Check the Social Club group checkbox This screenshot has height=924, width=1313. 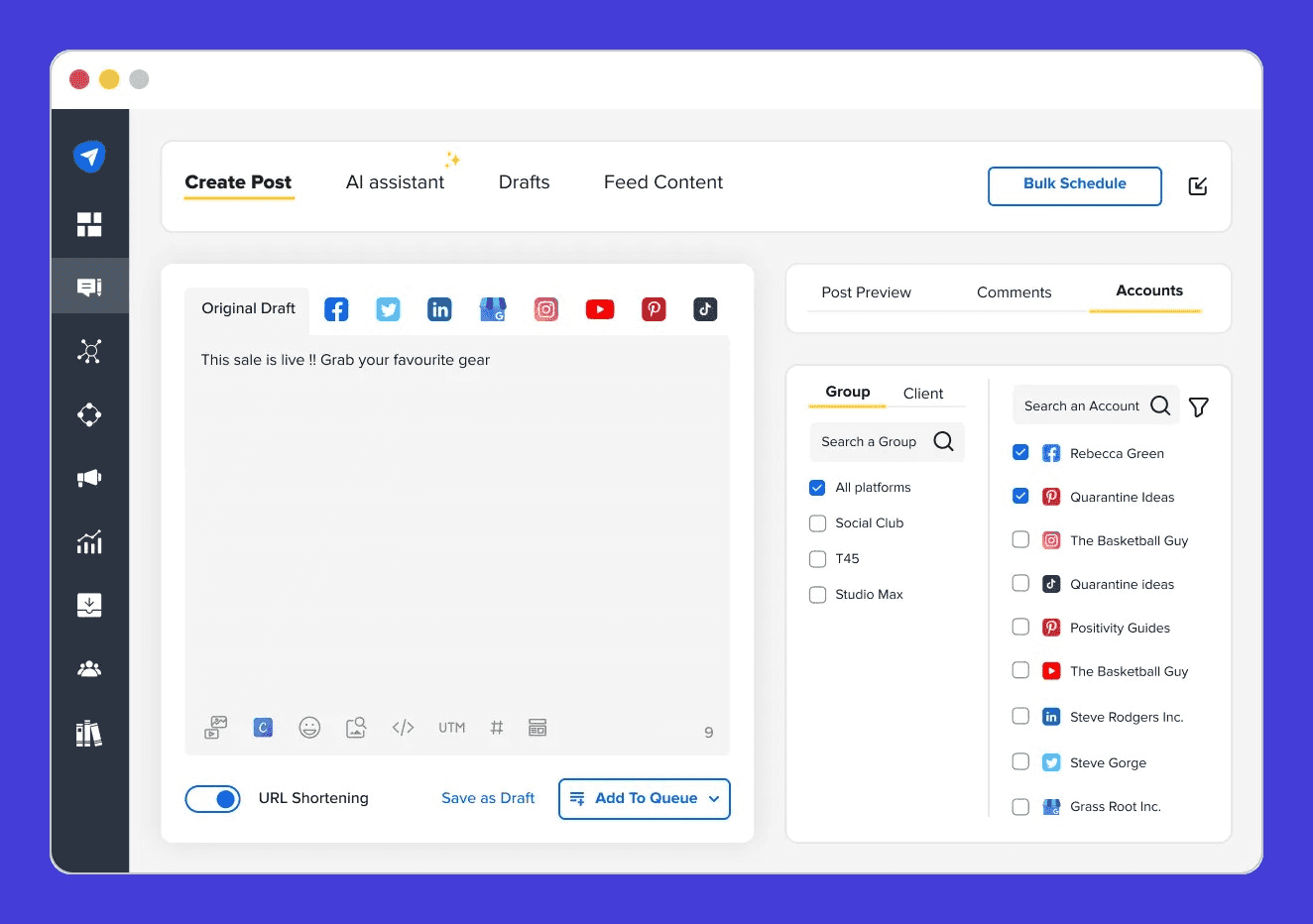point(817,523)
